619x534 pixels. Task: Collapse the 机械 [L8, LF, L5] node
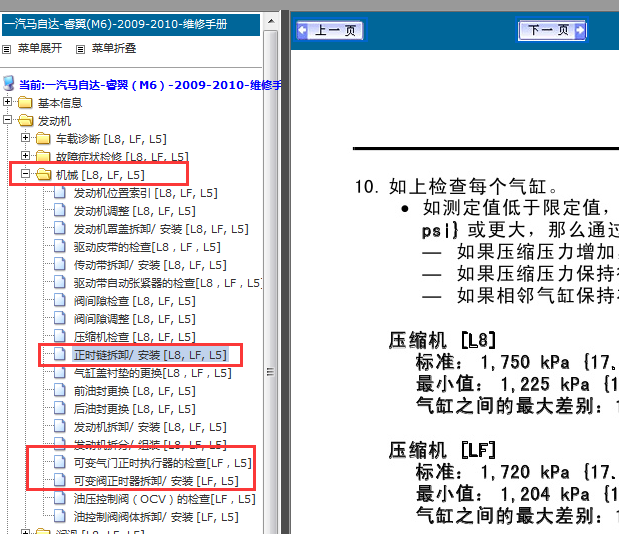click(x=25, y=174)
